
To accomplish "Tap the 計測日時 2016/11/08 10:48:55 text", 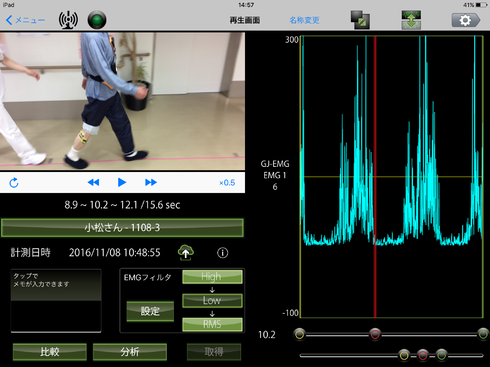I will tap(85, 253).
